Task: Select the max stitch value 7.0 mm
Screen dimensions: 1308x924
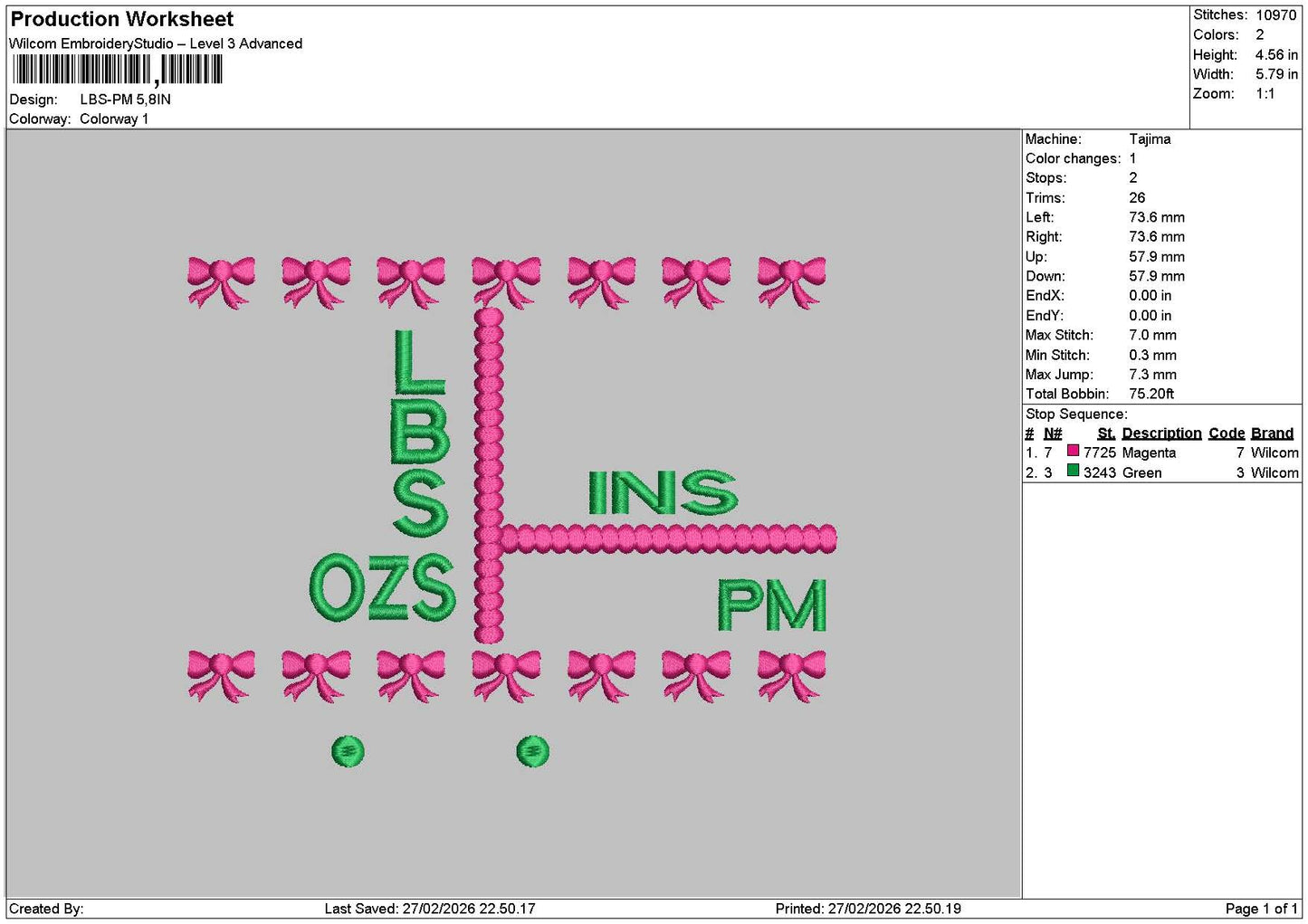Action: [x=1152, y=335]
